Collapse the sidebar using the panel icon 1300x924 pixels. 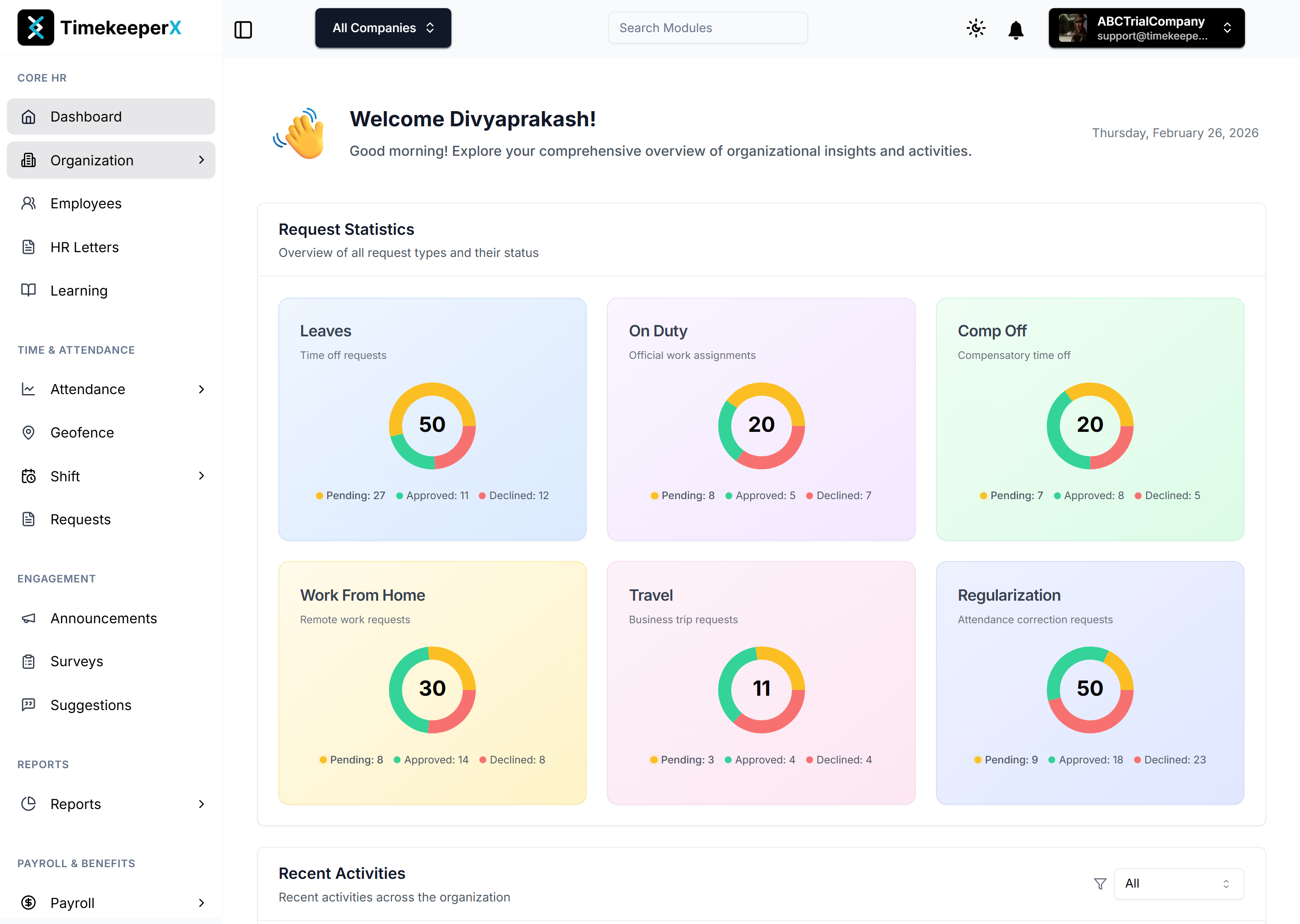click(244, 30)
